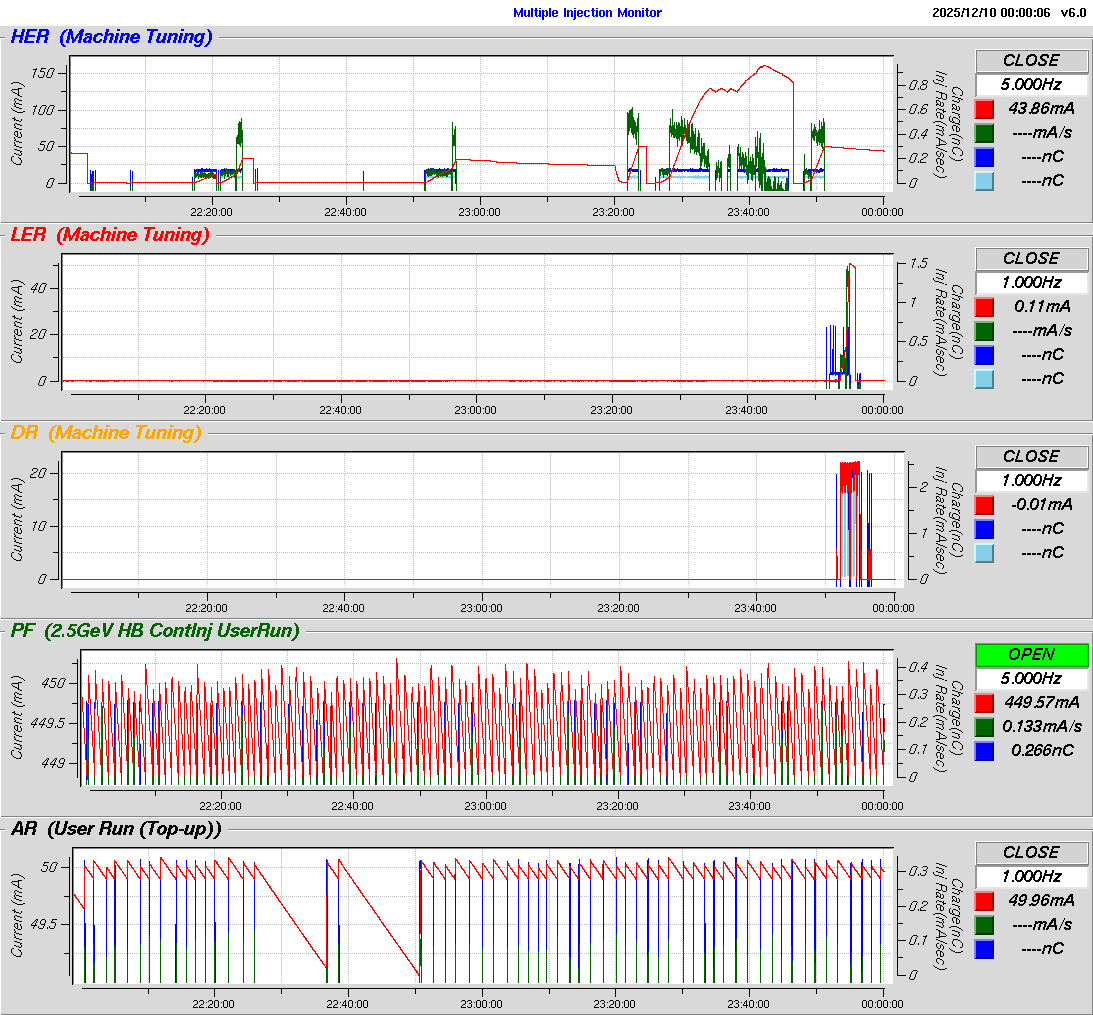Toggle the AR CLOSE status button

tap(1031, 853)
